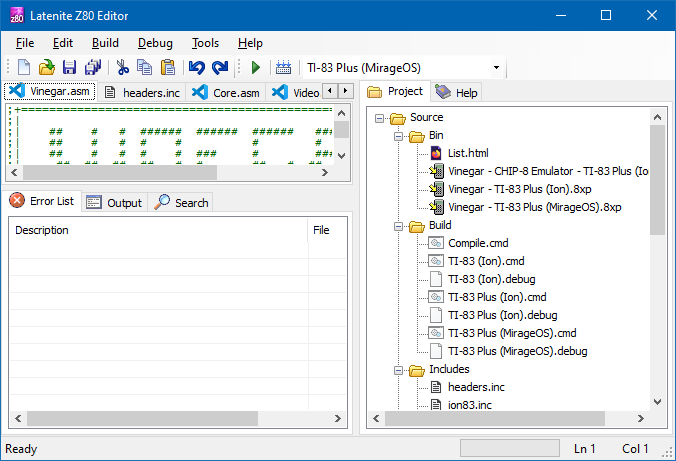Viewport: 676px width, 461px height.
Task: Click the Open file folder icon
Action: tap(47, 68)
